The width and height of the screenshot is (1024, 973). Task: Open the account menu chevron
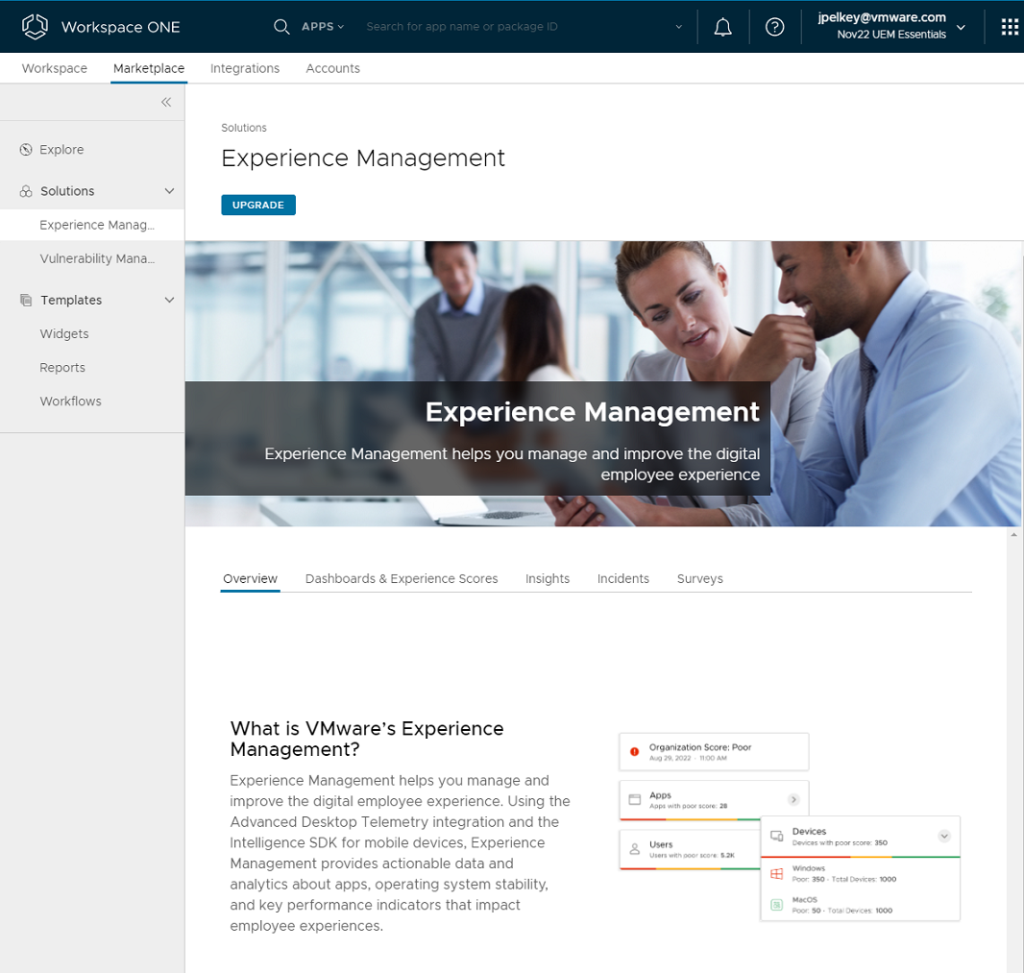961,27
